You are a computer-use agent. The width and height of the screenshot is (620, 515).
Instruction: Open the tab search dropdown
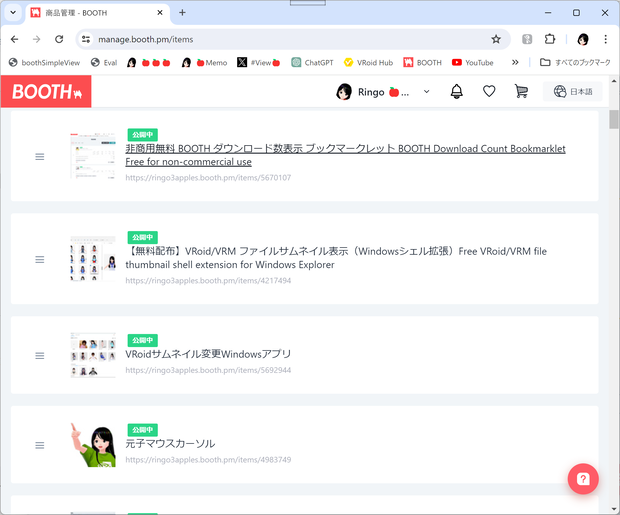(13, 13)
